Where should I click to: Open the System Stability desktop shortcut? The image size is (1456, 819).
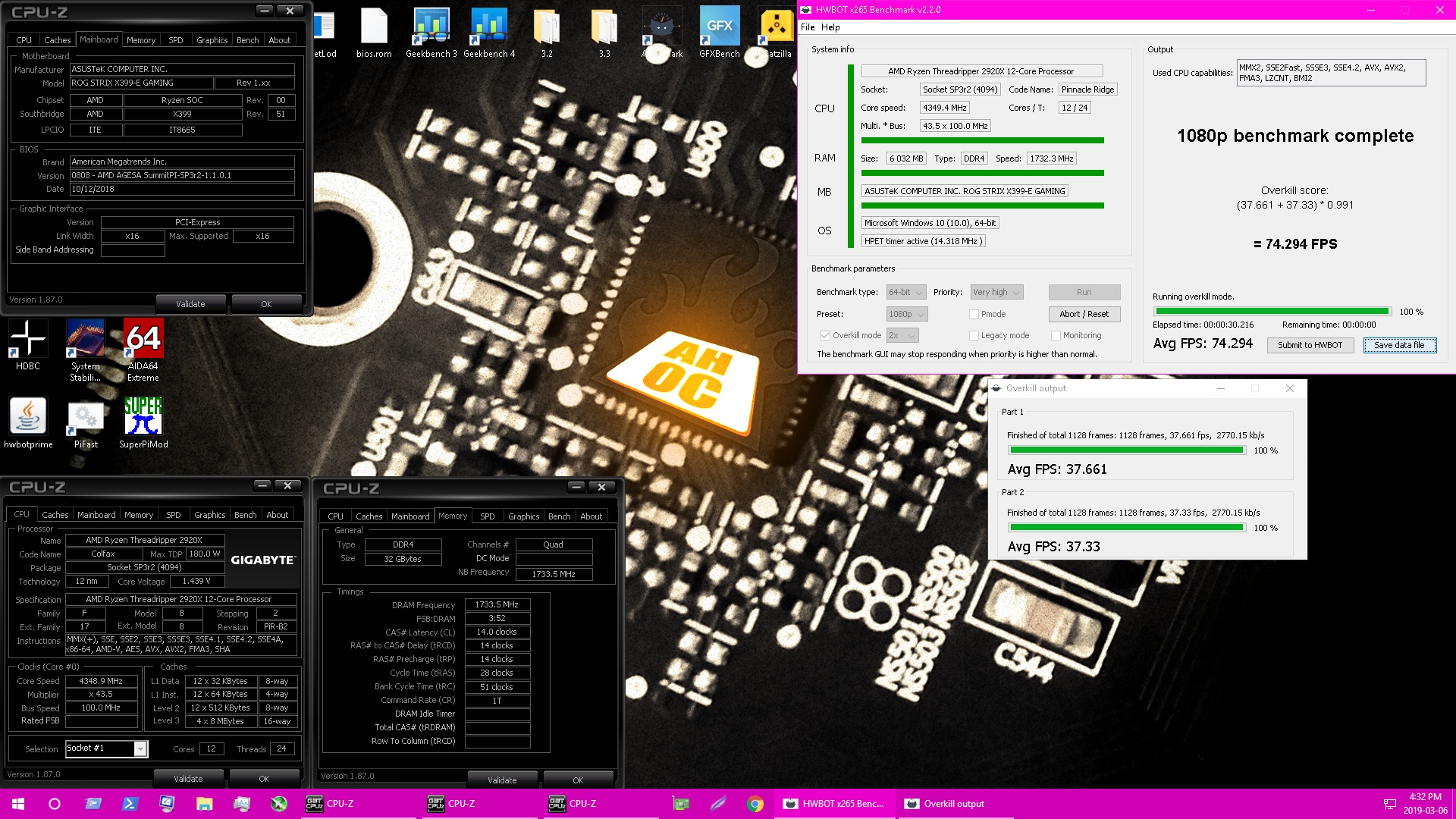[86, 350]
